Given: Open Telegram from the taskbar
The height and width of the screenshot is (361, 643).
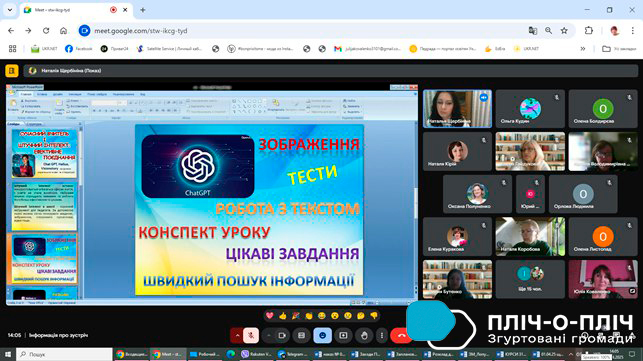Looking at the screenshot, I should click(292, 354).
